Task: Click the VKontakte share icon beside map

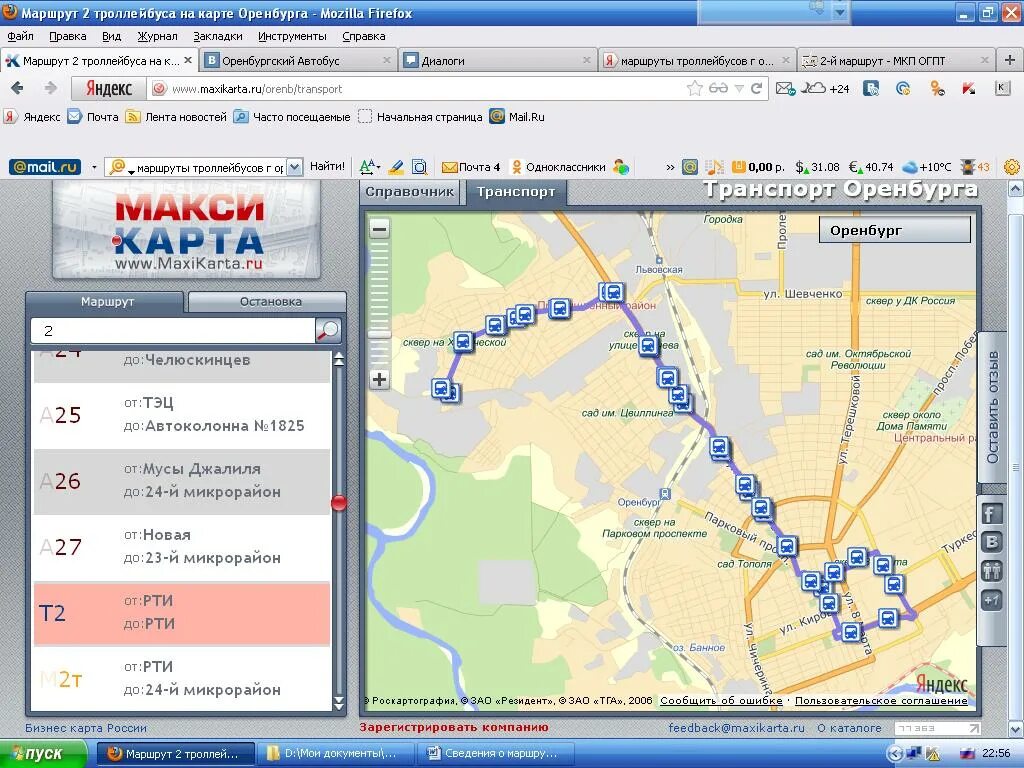Action: tap(991, 542)
